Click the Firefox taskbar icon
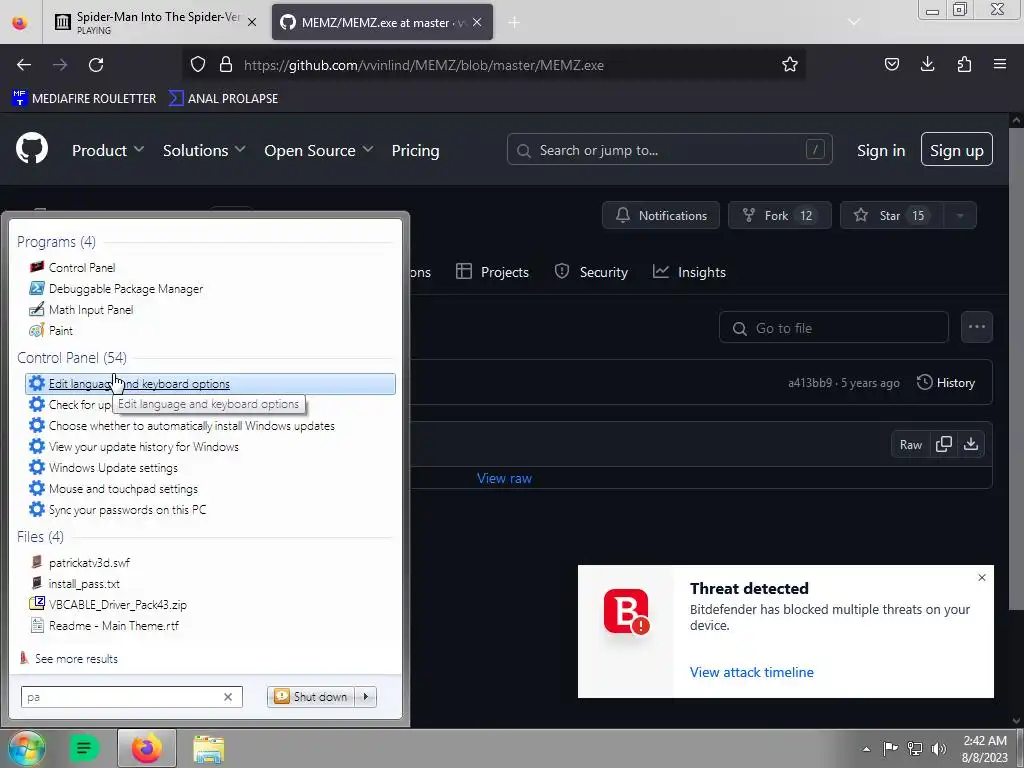Image resolution: width=1024 pixels, height=768 pixels. (147, 748)
